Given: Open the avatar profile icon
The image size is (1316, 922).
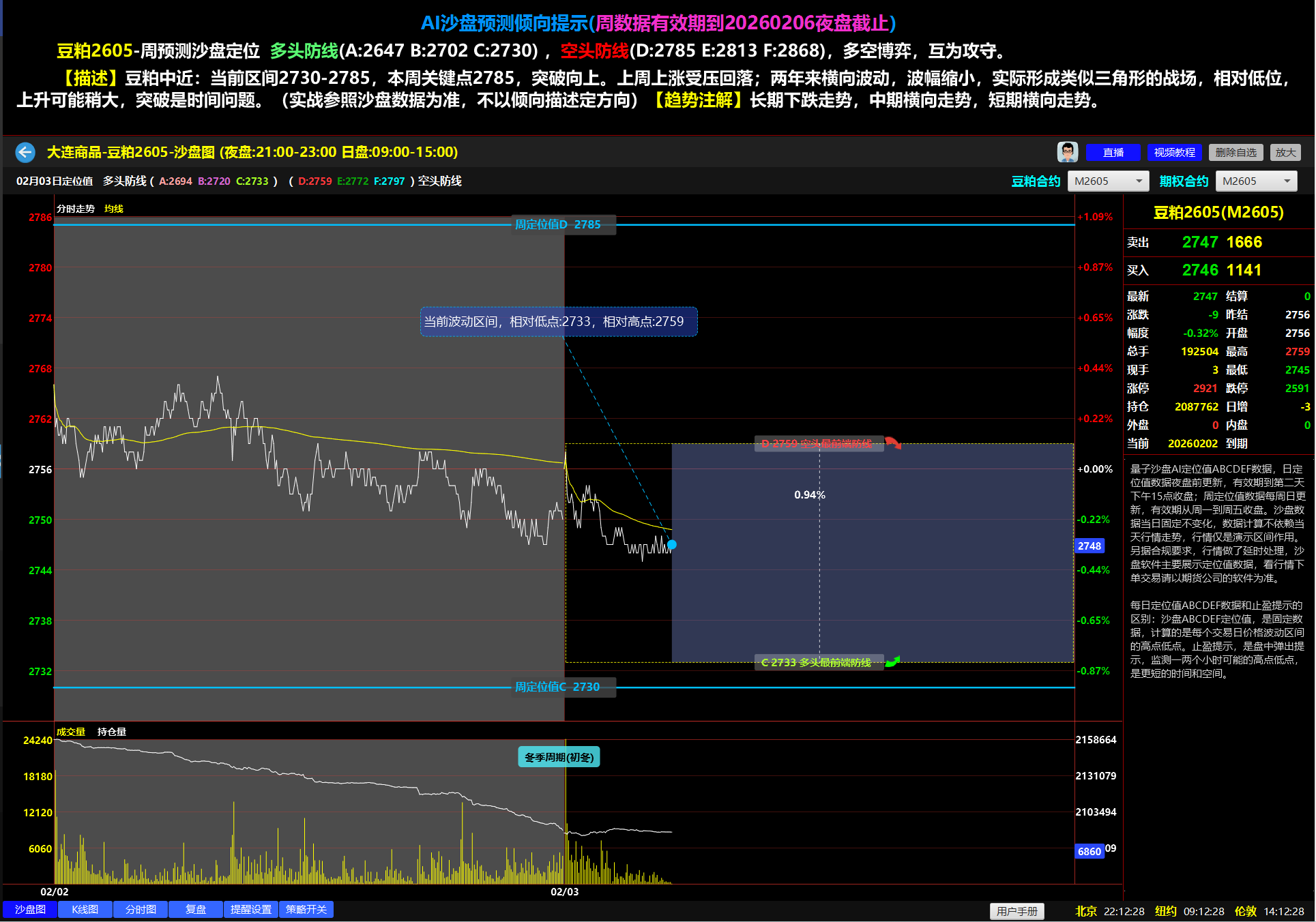Looking at the screenshot, I should pos(1067,152).
